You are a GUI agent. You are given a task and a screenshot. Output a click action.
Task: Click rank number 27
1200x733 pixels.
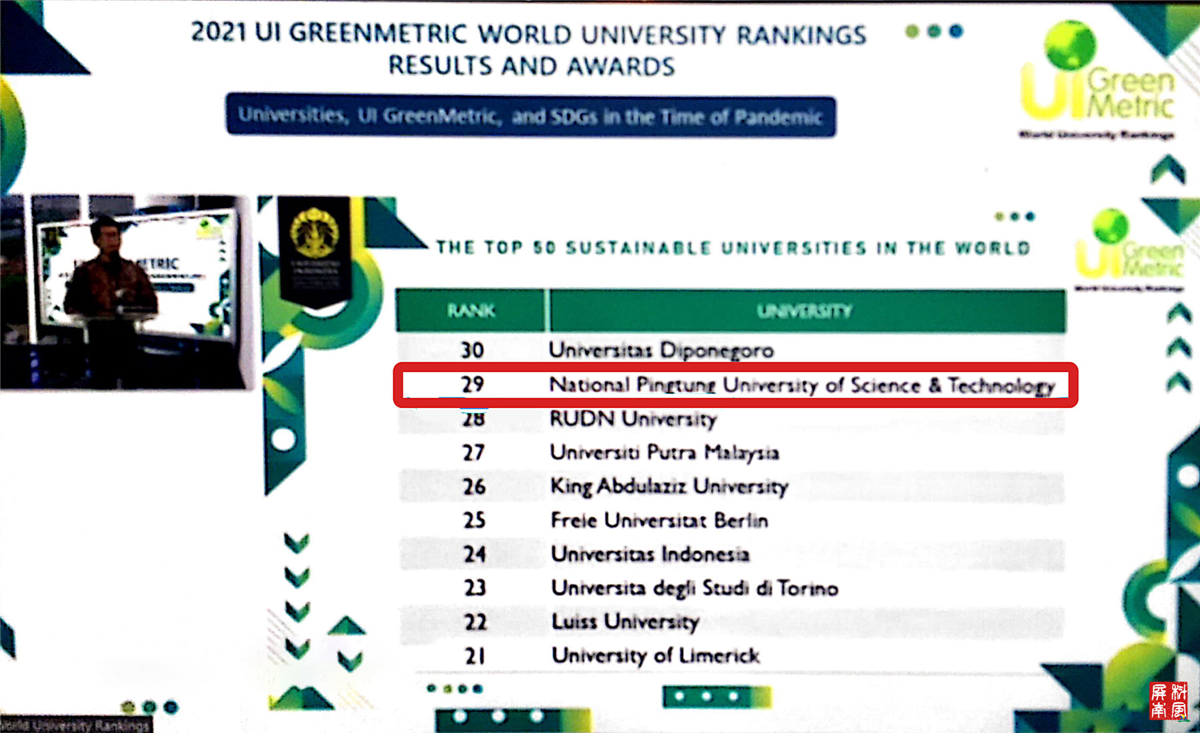473,453
